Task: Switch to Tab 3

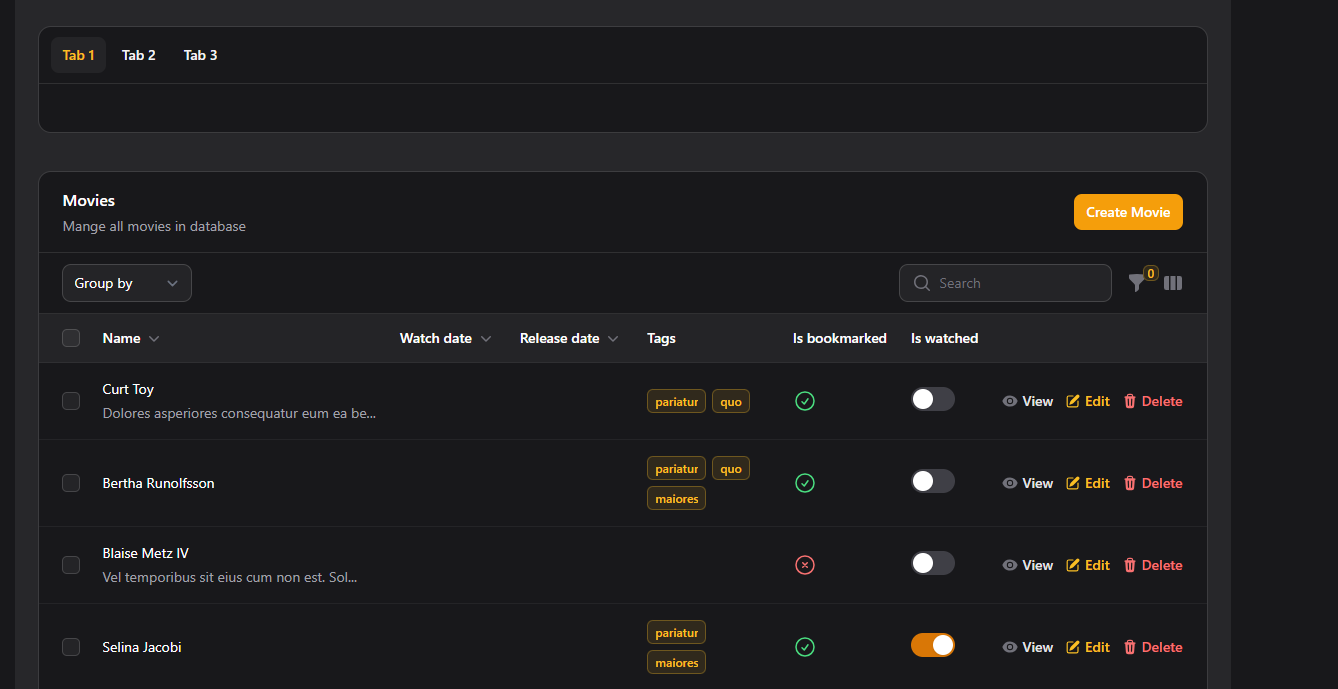Action: click(x=200, y=55)
